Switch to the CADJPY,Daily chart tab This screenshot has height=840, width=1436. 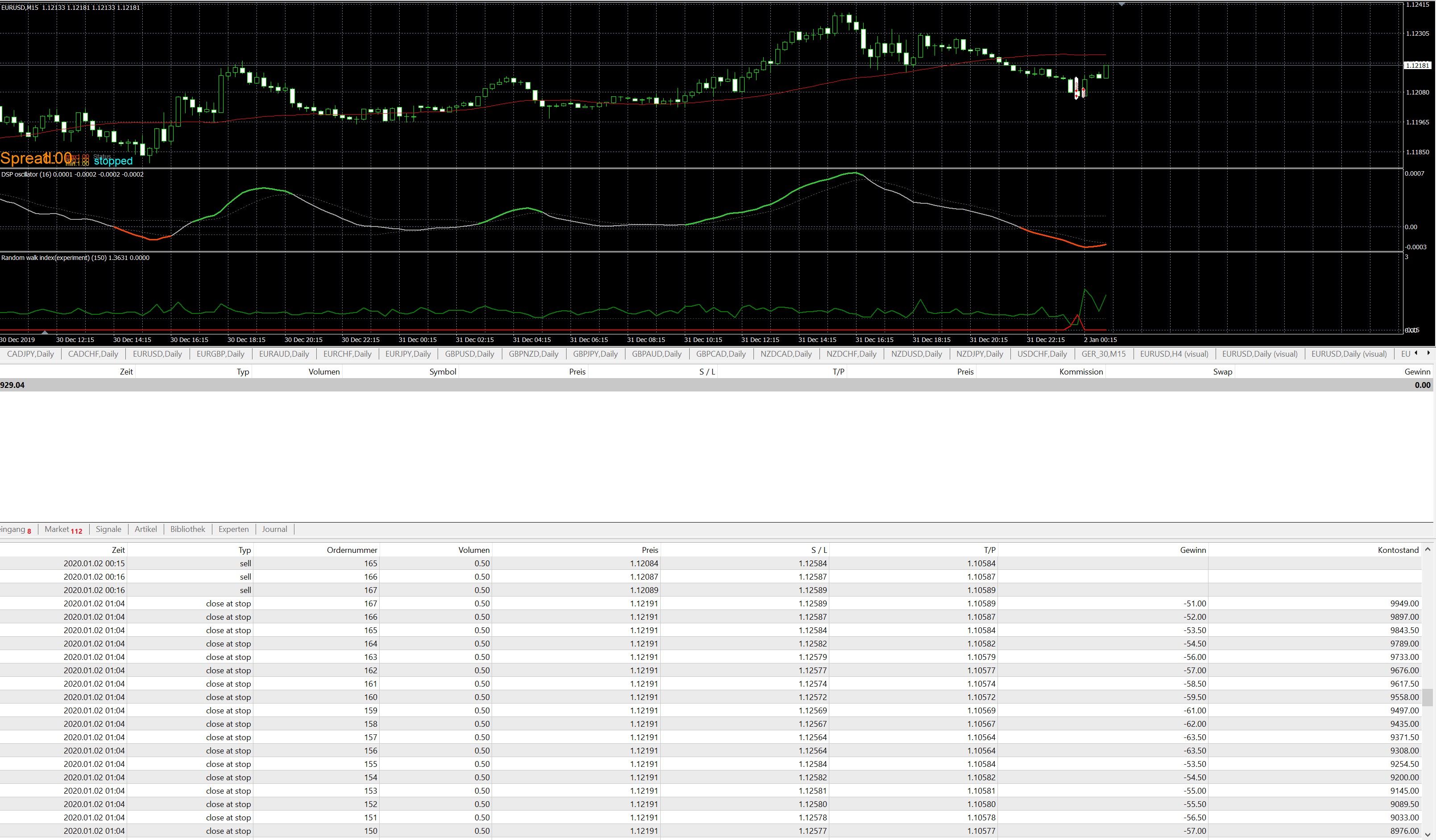tap(30, 354)
